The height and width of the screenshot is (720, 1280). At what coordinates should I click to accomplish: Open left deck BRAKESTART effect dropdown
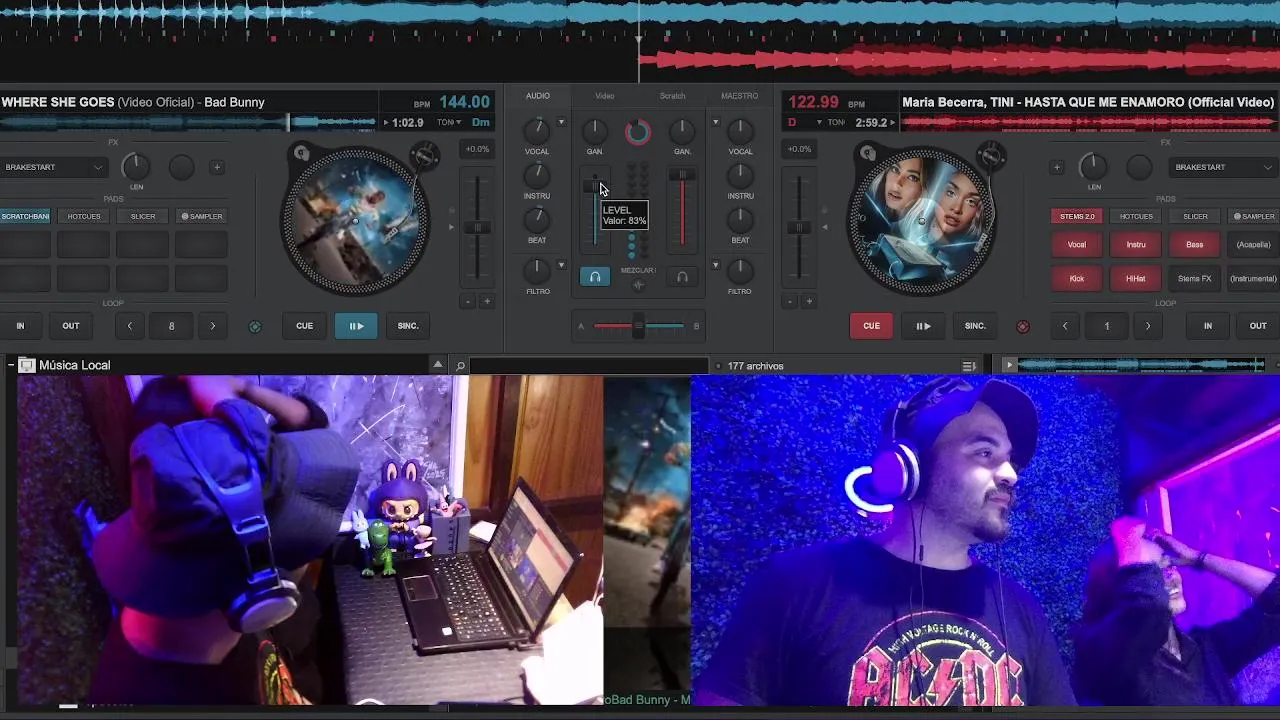(53, 167)
